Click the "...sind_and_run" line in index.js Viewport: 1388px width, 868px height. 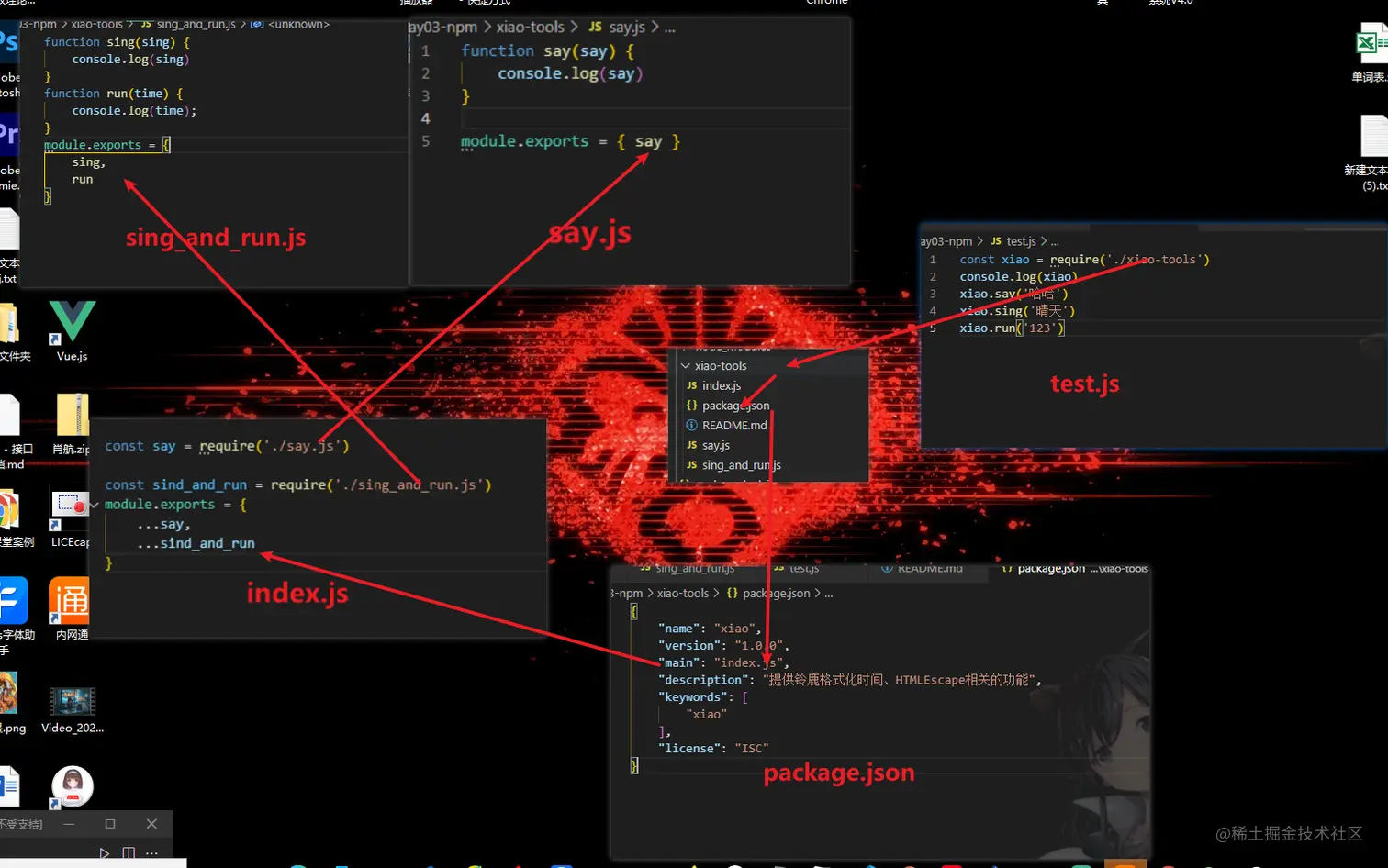(x=196, y=543)
